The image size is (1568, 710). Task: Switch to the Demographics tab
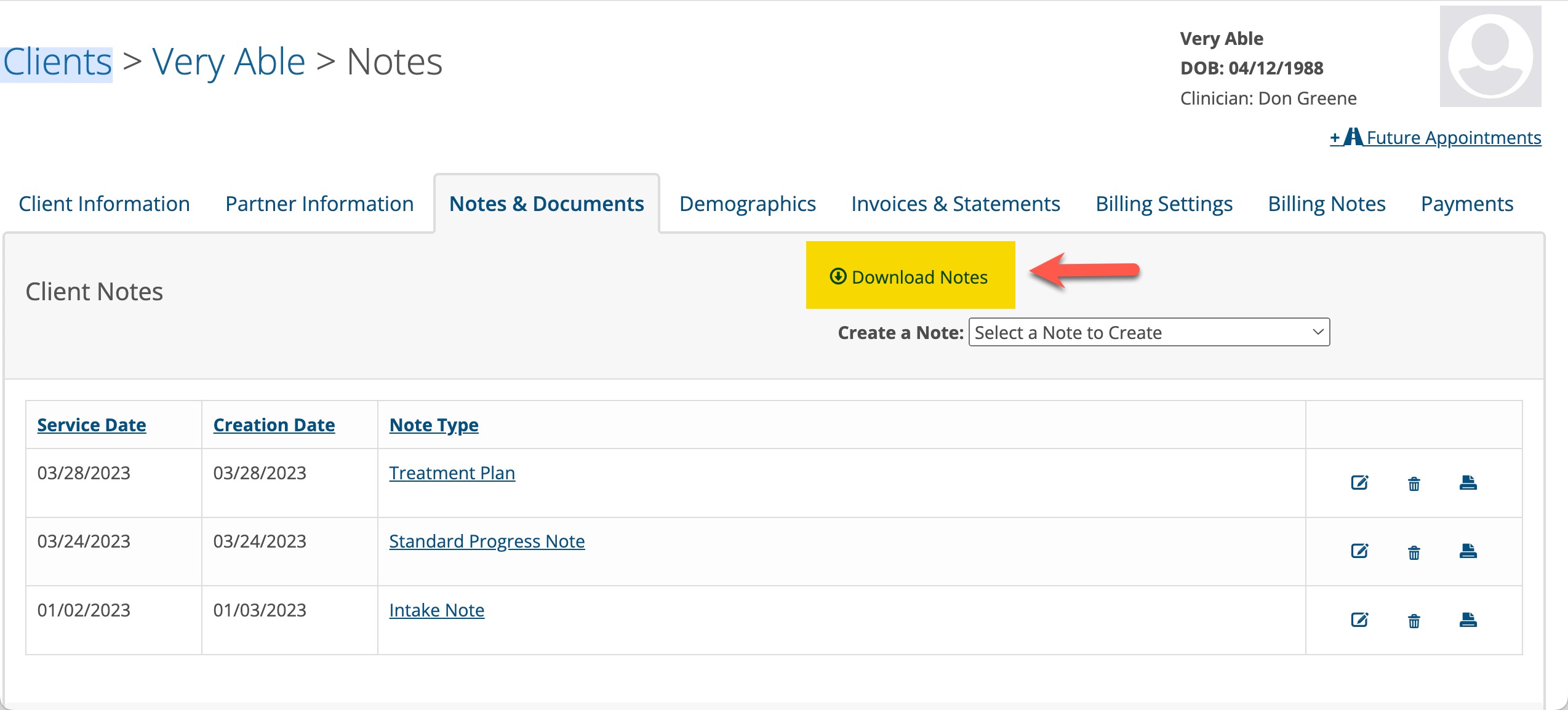[747, 204]
